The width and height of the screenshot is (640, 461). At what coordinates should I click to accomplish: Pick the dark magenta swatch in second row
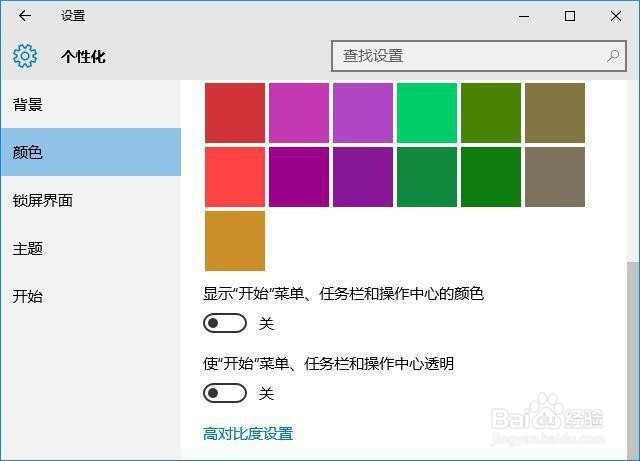[299, 177]
